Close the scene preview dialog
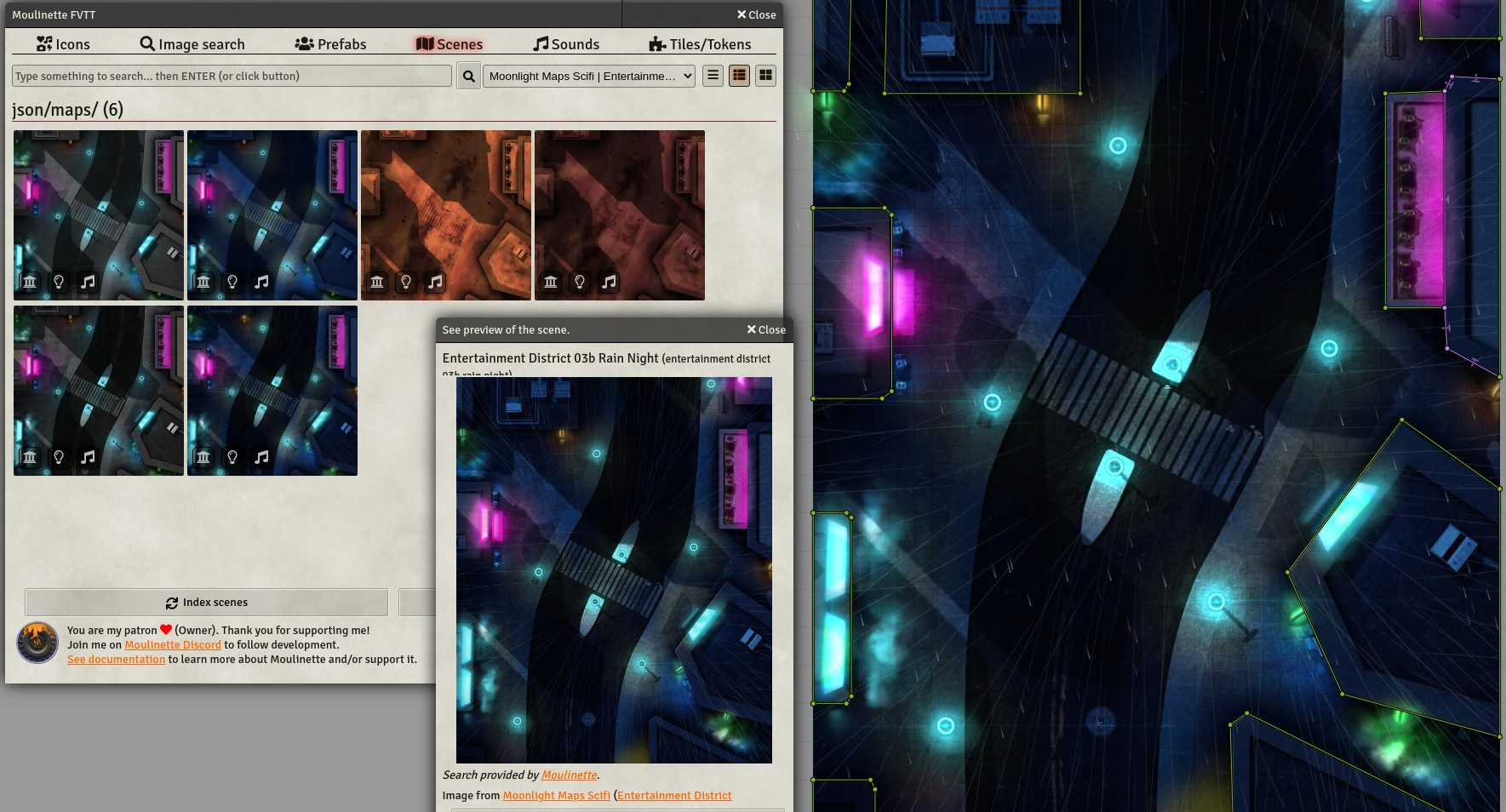1506x812 pixels. pos(766,329)
